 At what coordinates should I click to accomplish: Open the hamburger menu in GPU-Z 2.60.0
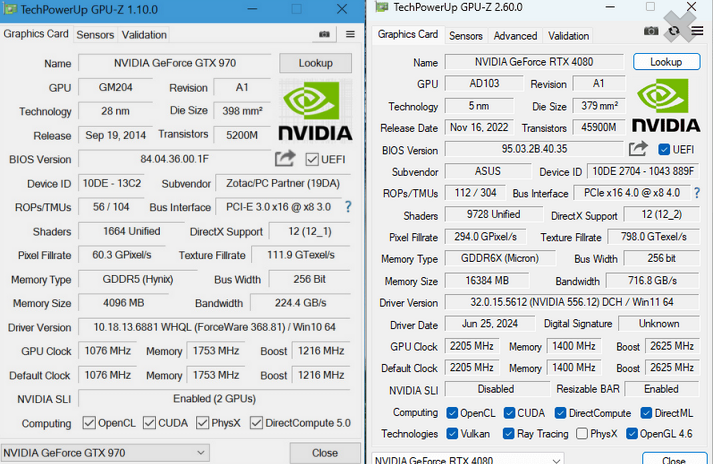click(x=697, y=31)
